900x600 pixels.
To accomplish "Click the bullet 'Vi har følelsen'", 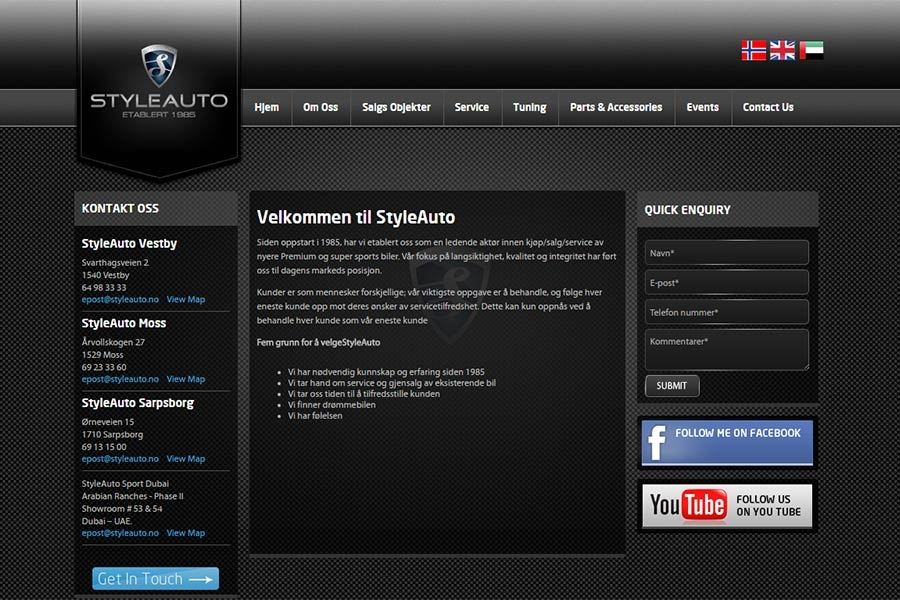I will [x=315, y=416].
